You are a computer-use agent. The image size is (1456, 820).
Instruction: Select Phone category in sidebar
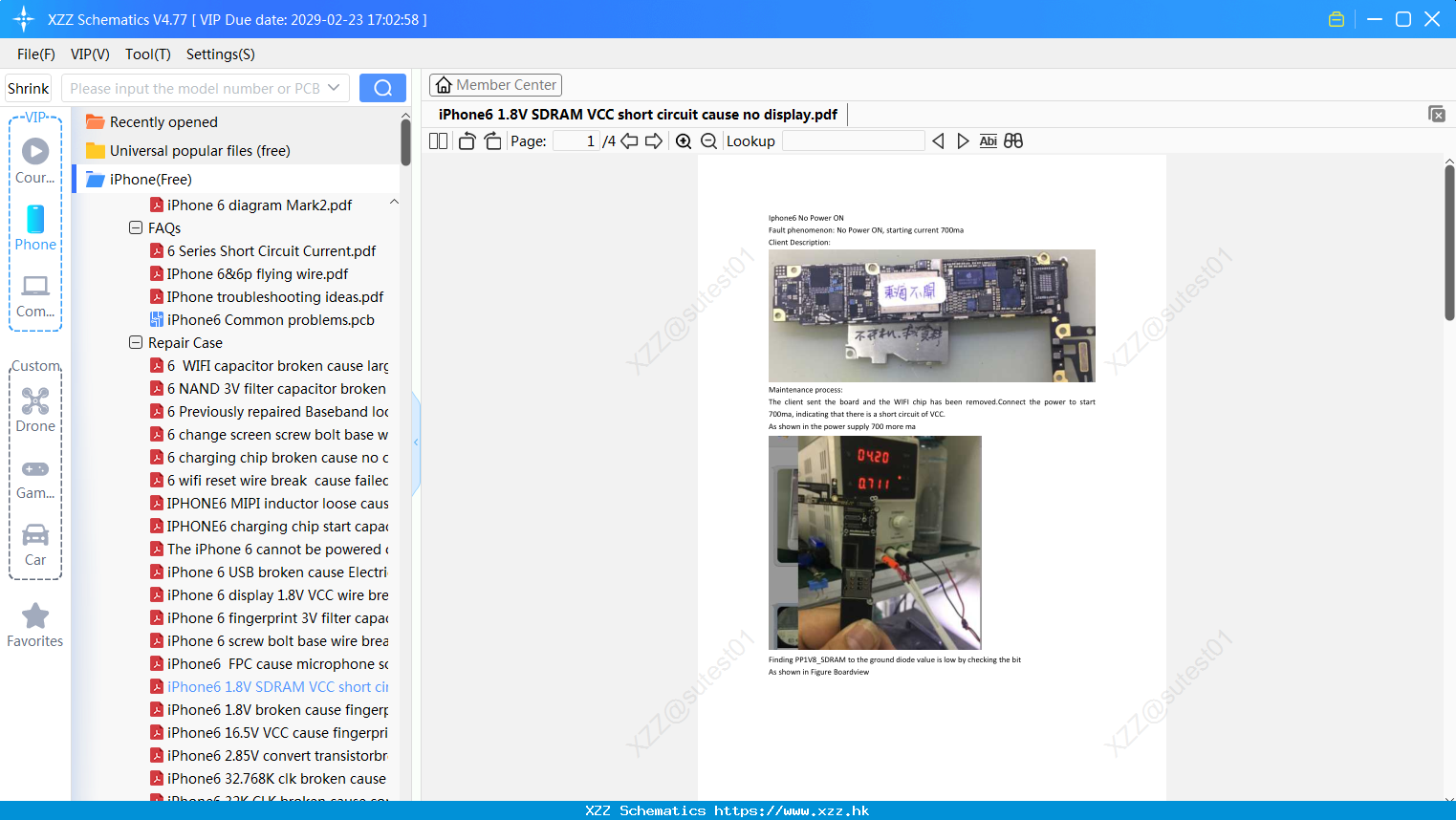pyautogui.click(x=35, y=228)
